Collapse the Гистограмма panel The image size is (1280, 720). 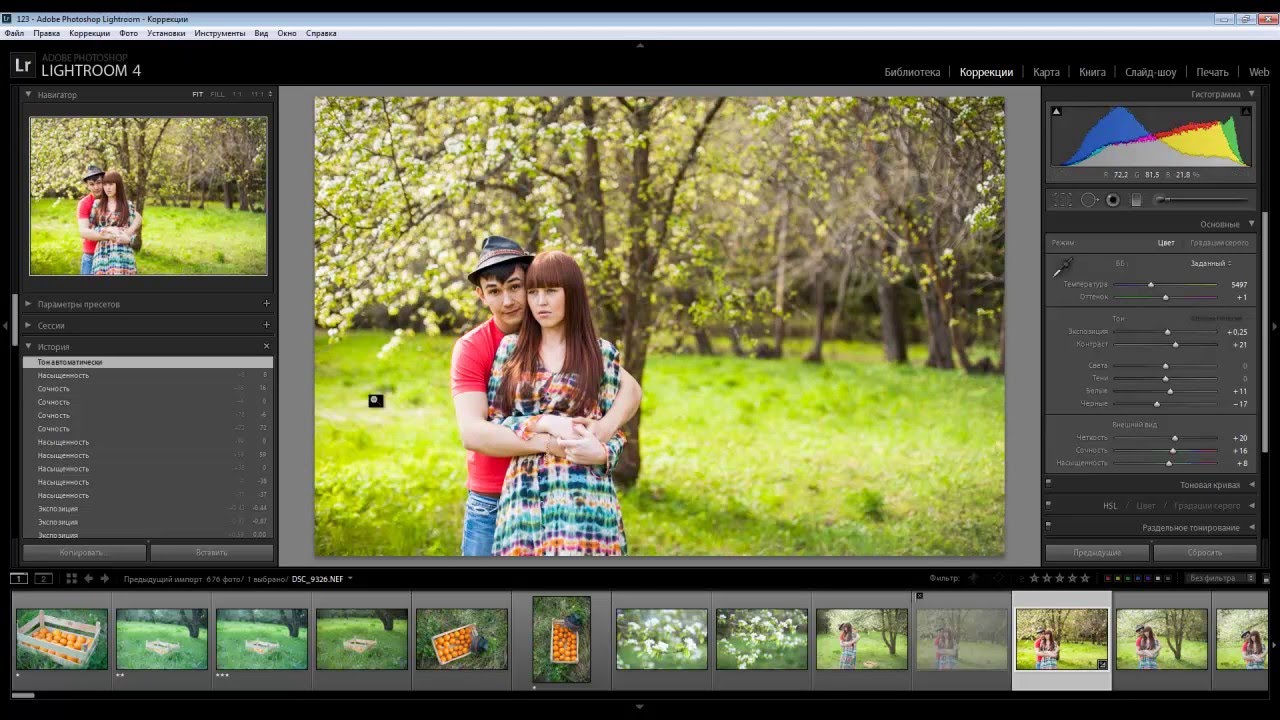pyautogui.click(x=1251, y=94)
